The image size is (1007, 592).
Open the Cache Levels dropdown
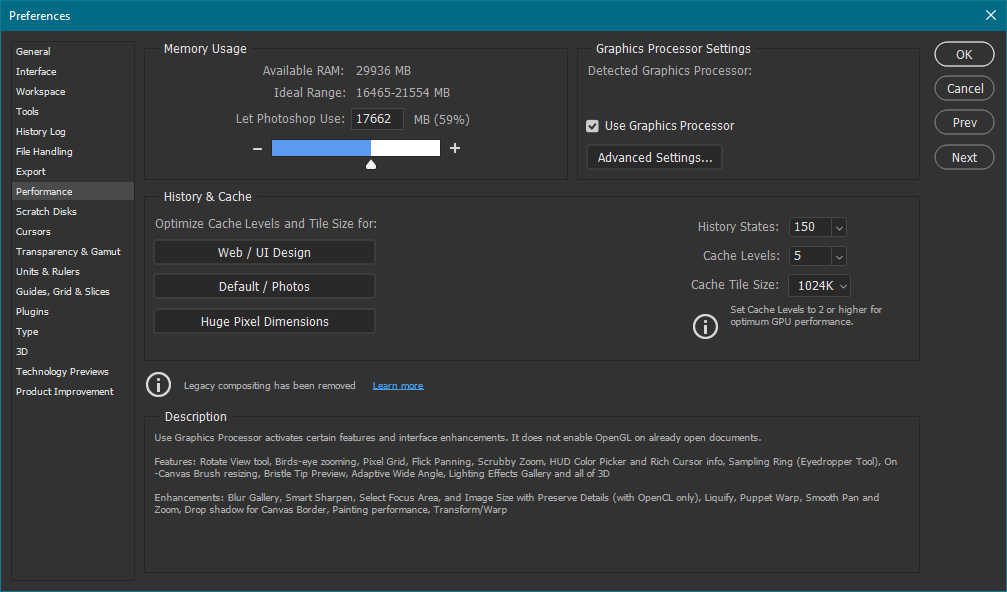pos(817,256)
